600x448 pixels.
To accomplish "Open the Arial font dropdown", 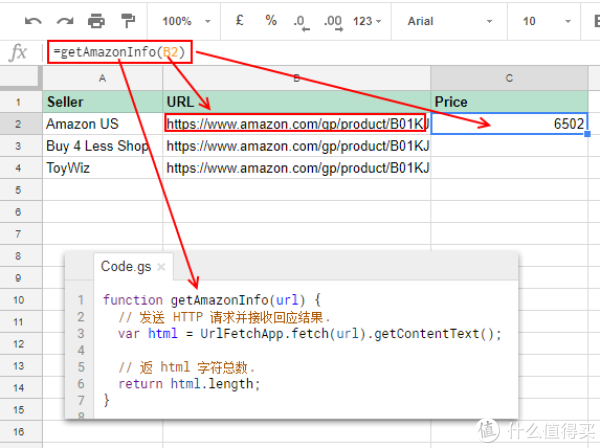I will (449, 21).
